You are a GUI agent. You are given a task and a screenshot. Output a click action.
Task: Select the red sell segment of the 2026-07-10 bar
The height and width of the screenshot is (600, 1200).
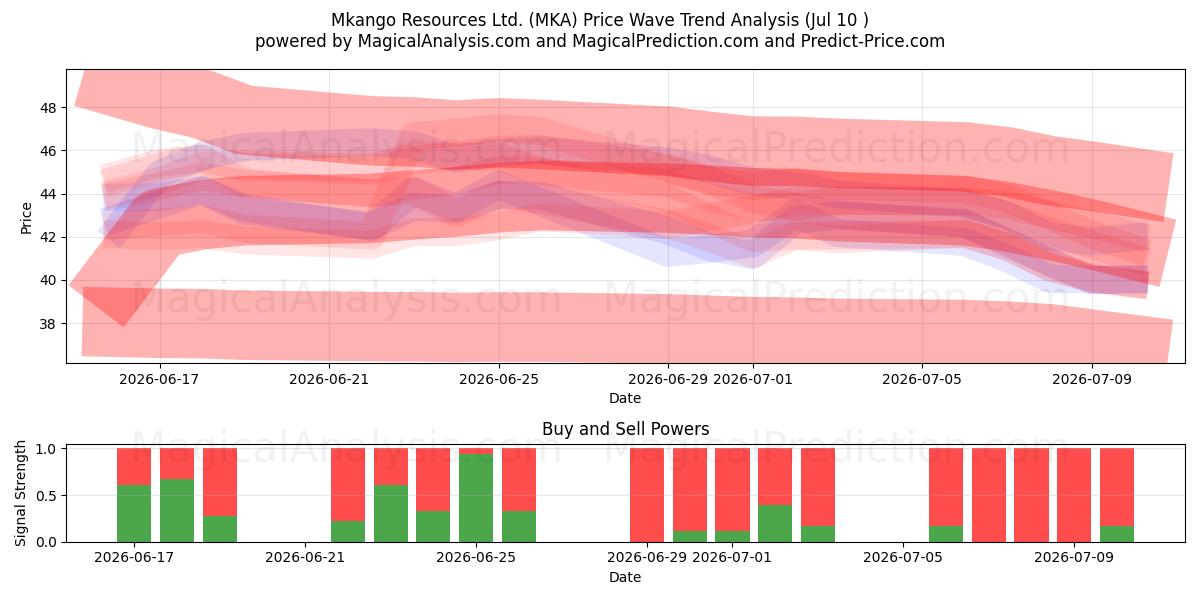[x=1117, y=487]
